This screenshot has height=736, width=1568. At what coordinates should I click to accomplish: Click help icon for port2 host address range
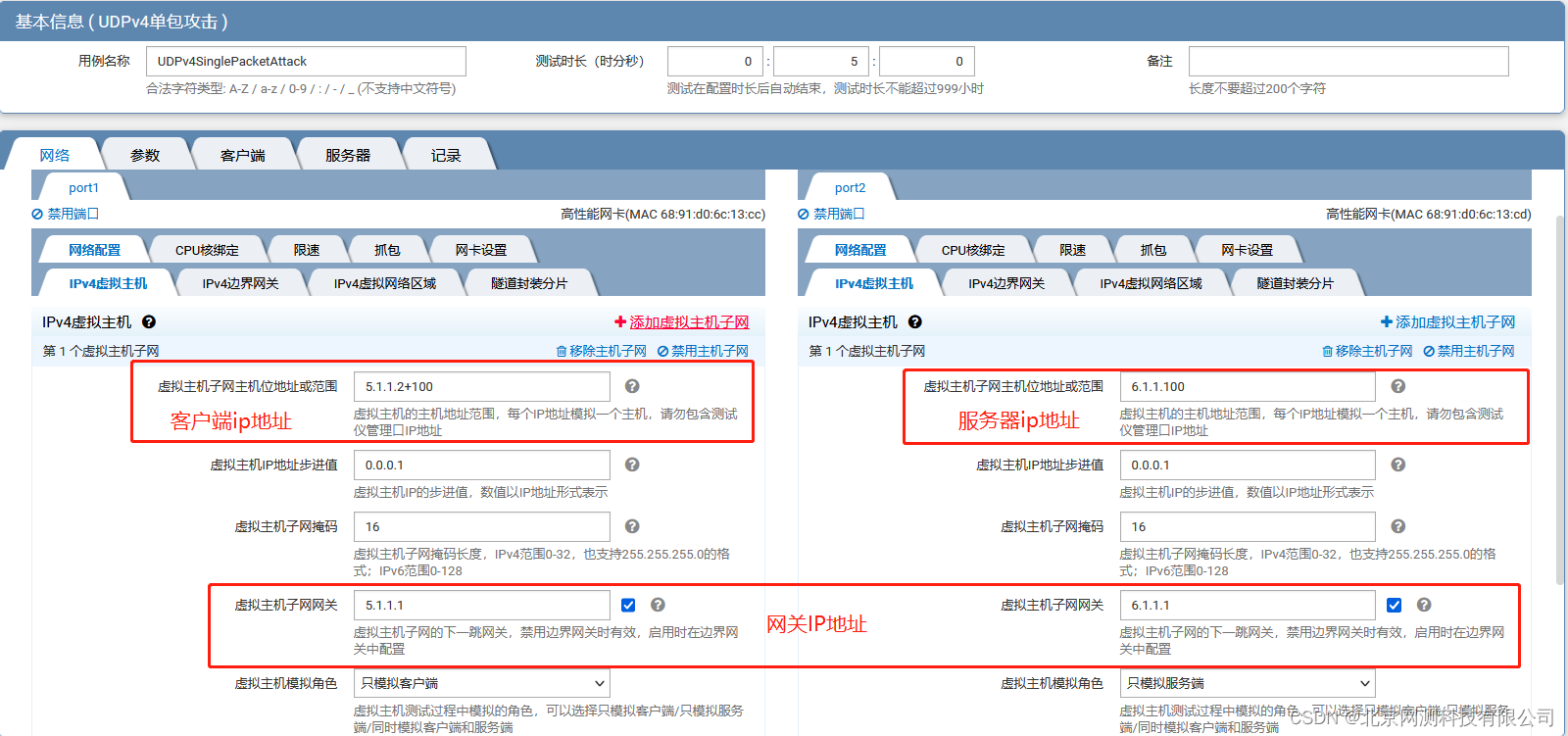click(1398, 386)
